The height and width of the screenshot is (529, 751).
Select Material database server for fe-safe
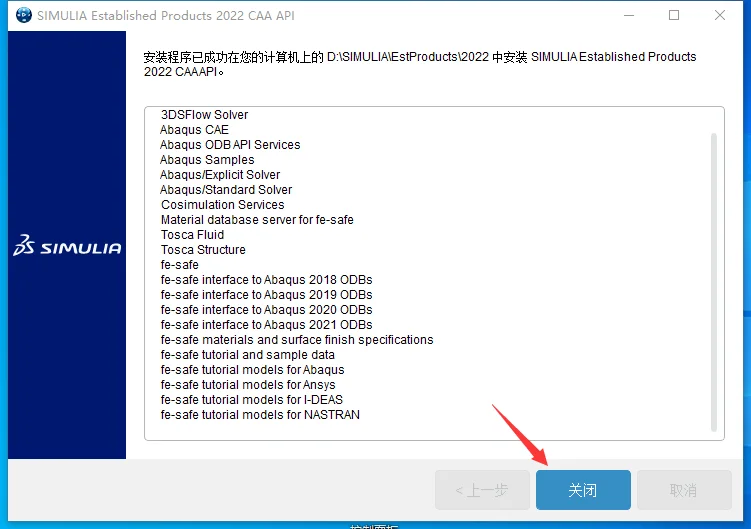point(257,220)
